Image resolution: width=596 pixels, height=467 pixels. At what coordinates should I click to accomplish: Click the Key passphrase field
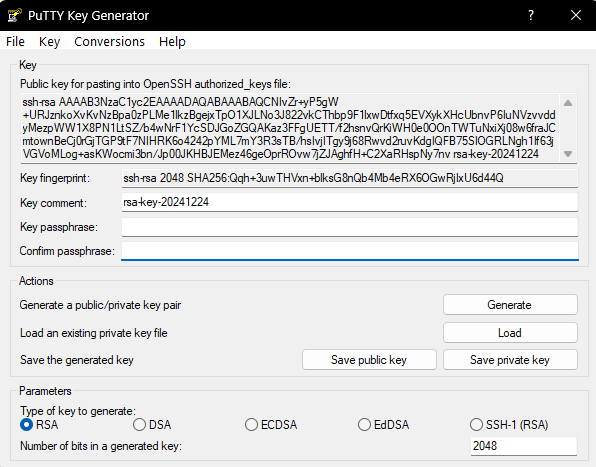[350, 227]
